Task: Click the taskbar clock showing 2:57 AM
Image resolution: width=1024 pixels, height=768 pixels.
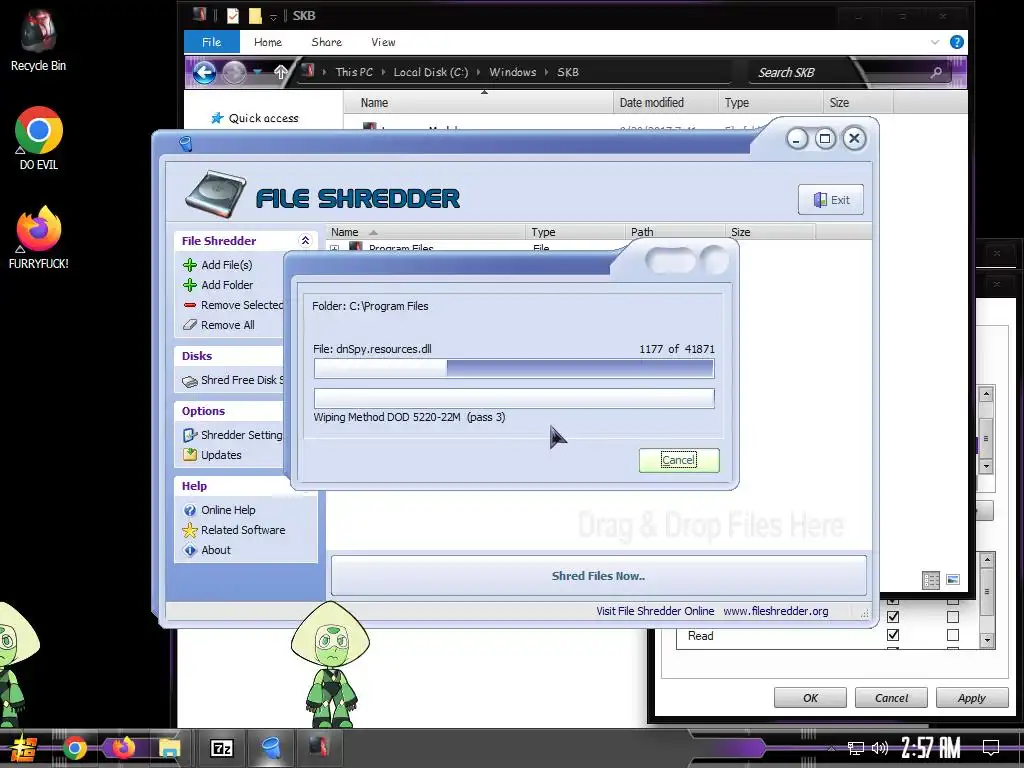Action: click(x=931, y=748)
